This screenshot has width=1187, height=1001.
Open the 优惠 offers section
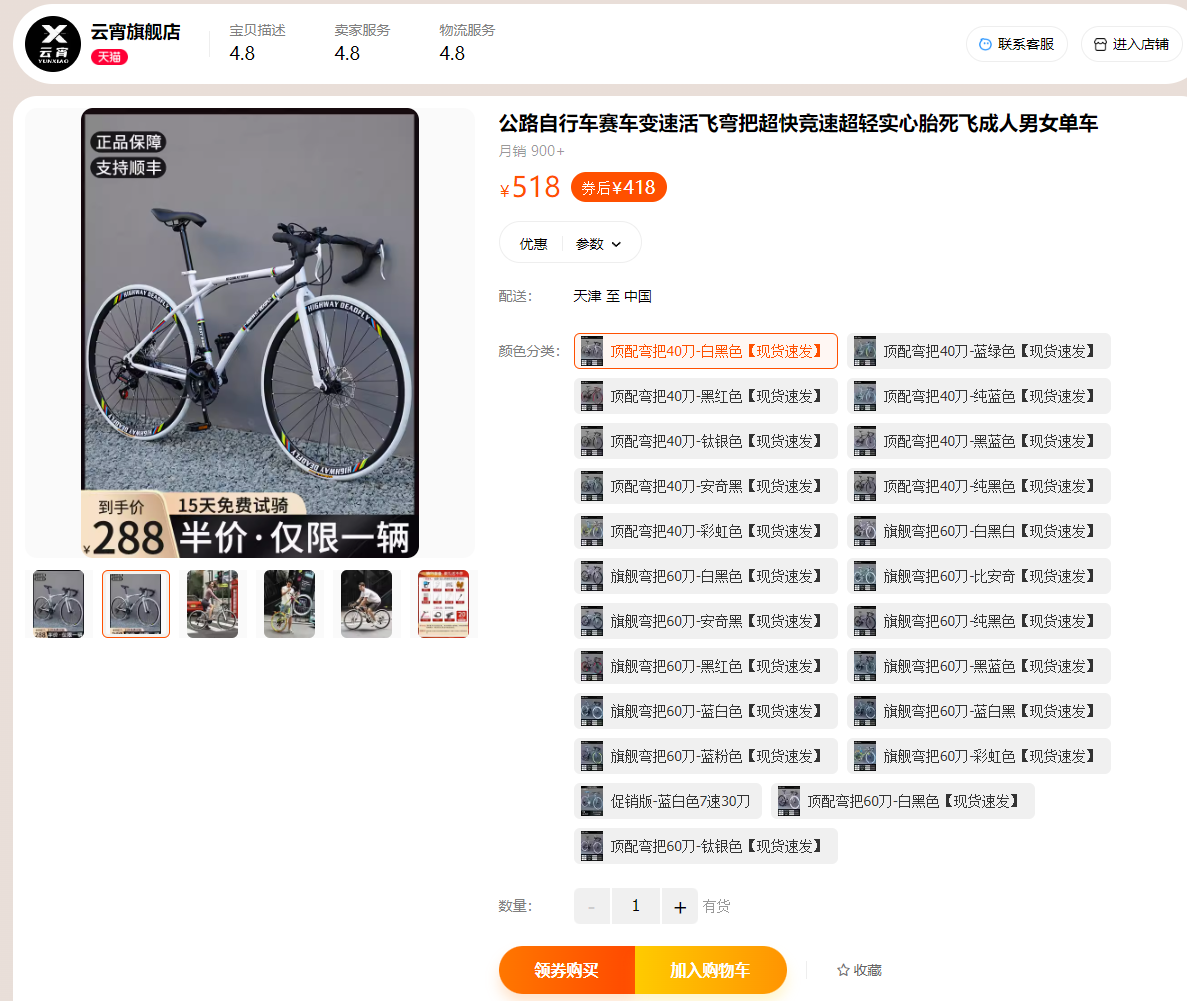pos(533,244)
